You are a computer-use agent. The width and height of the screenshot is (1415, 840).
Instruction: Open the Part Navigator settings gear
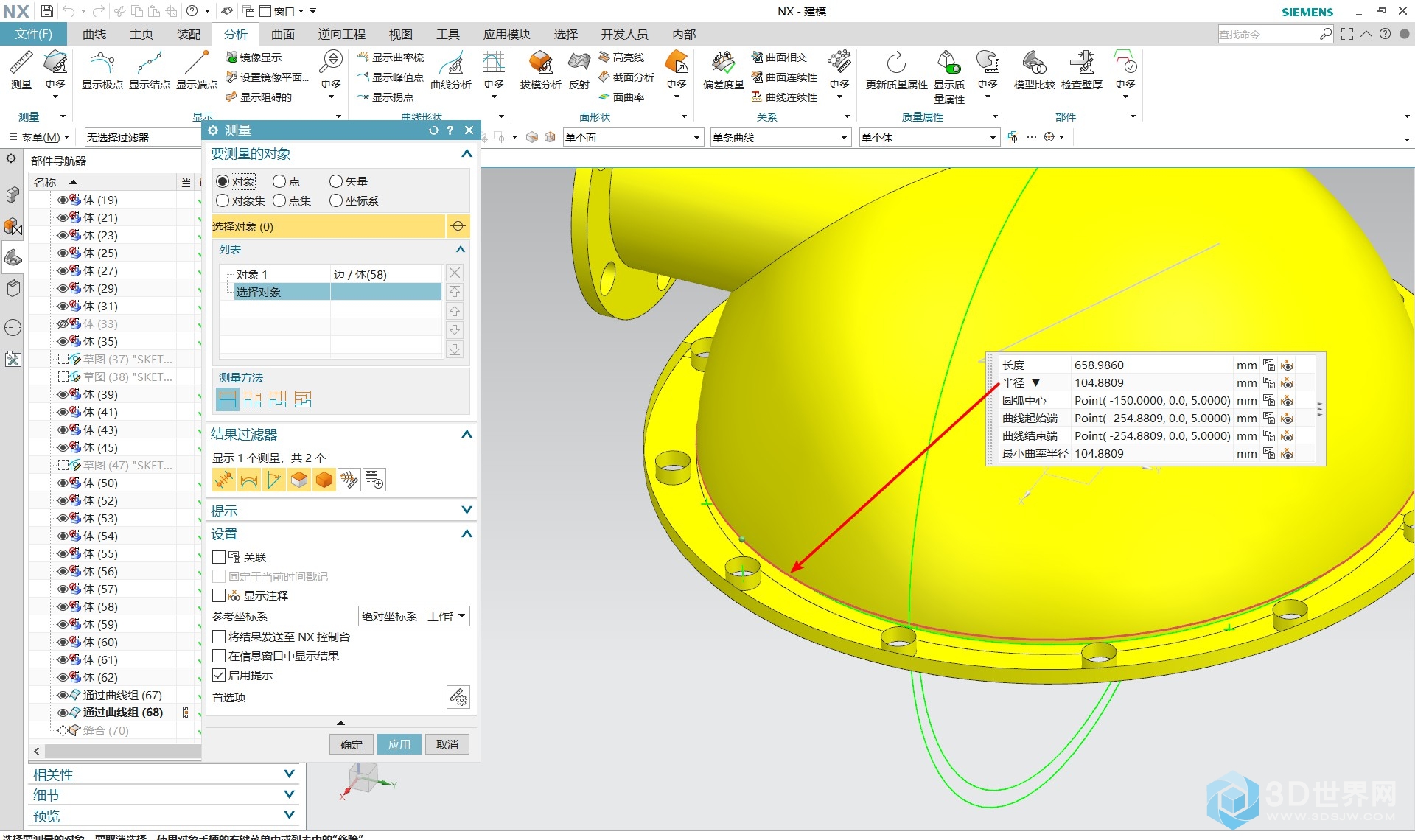pyautogui.click(x=11, y=159)
